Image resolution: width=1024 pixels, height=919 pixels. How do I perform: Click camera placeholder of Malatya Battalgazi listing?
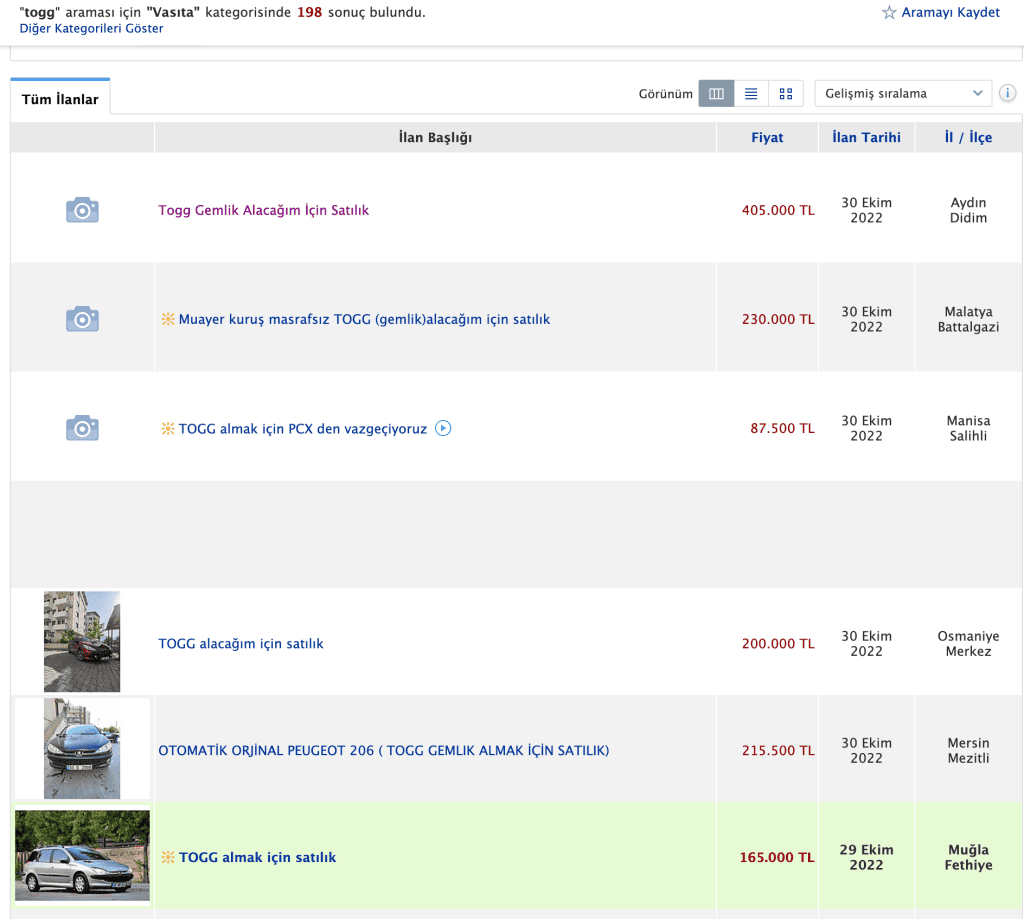point(82,319)
